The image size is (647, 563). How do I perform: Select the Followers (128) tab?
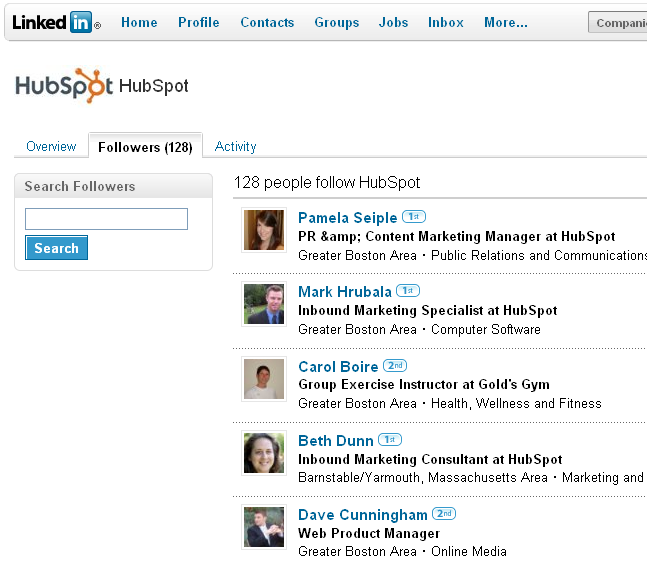click(x=145, y=147)
